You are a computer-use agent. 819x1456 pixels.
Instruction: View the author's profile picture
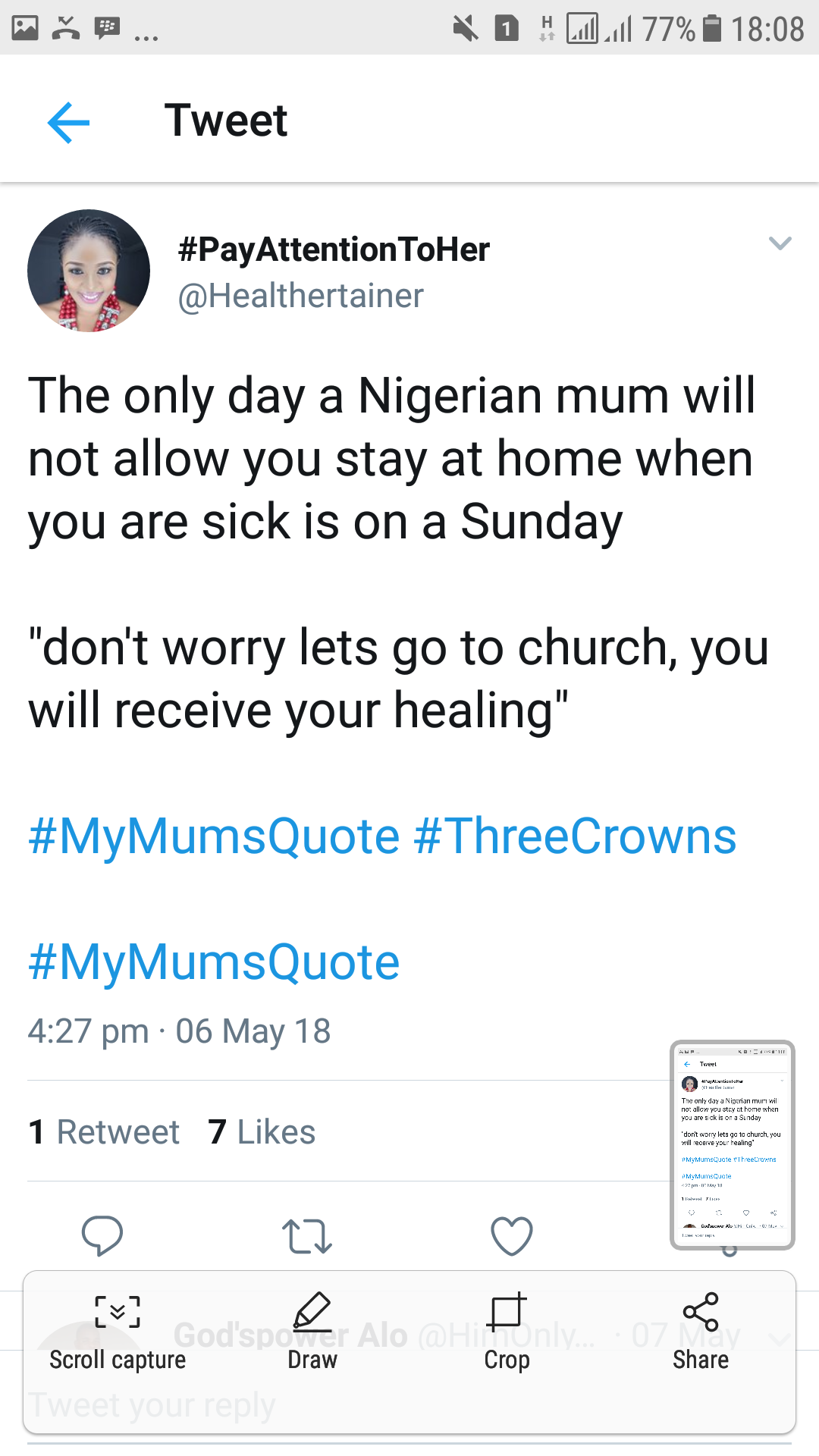click(x=89, y=271)
